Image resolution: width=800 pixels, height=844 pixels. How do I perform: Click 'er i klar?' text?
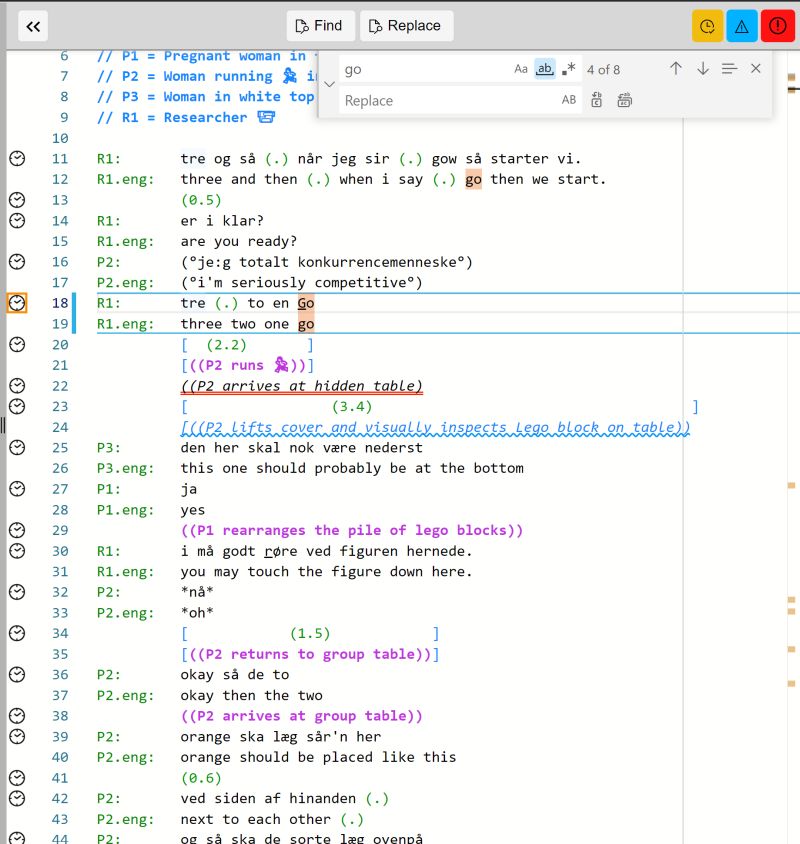point(222,221)
